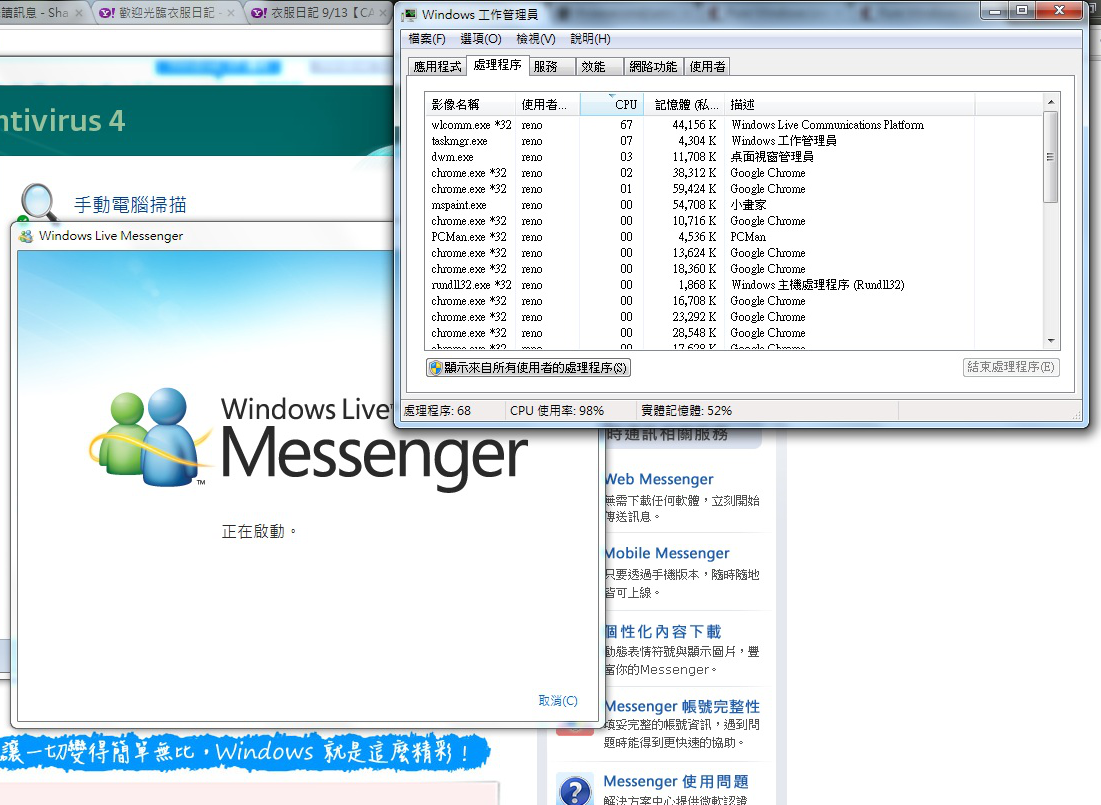Click the Yahoo favicon on 衣服日記 9/13 tab

259,13
